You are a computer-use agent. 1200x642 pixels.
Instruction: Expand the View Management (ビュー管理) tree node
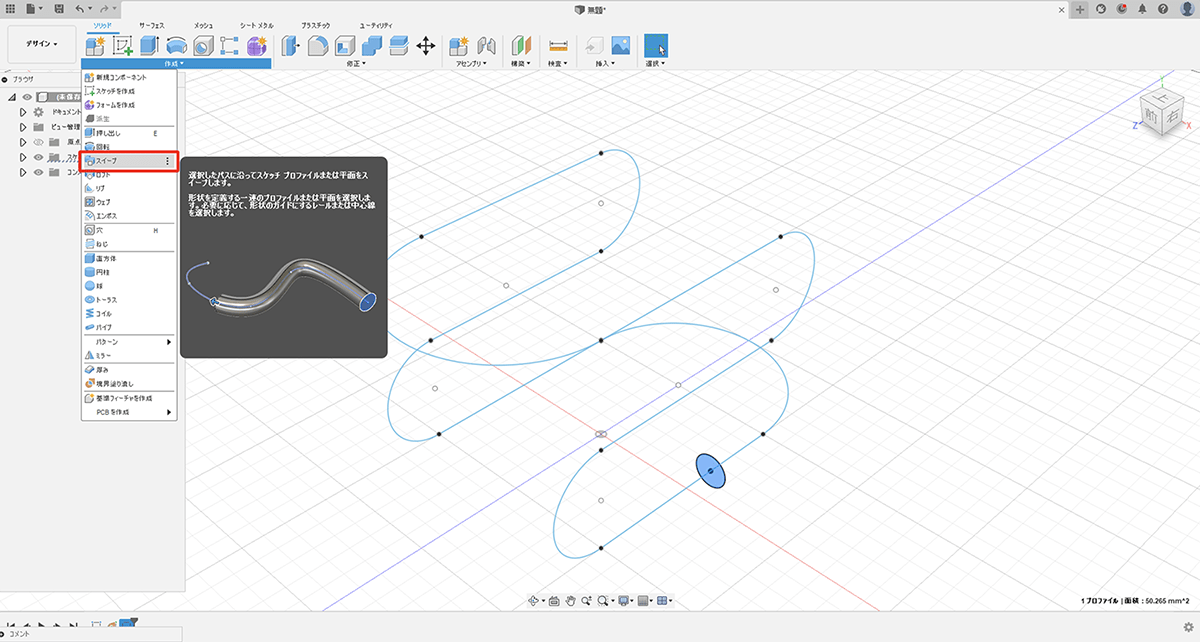pos(23,127)
